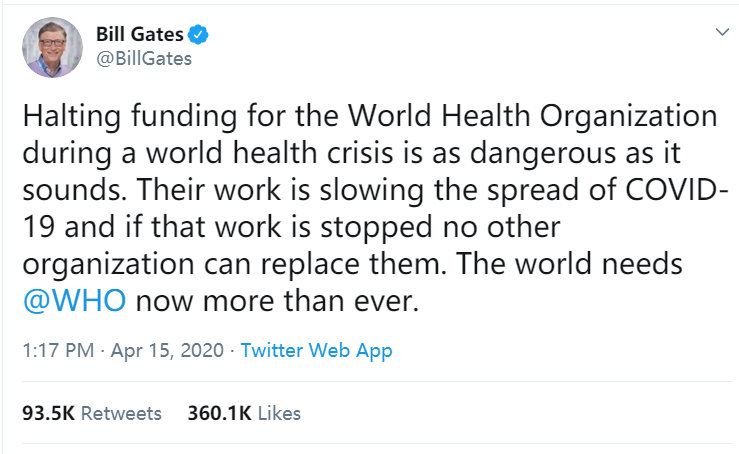
Task: Open the @WHO mention link
Action: coord(74,301)
